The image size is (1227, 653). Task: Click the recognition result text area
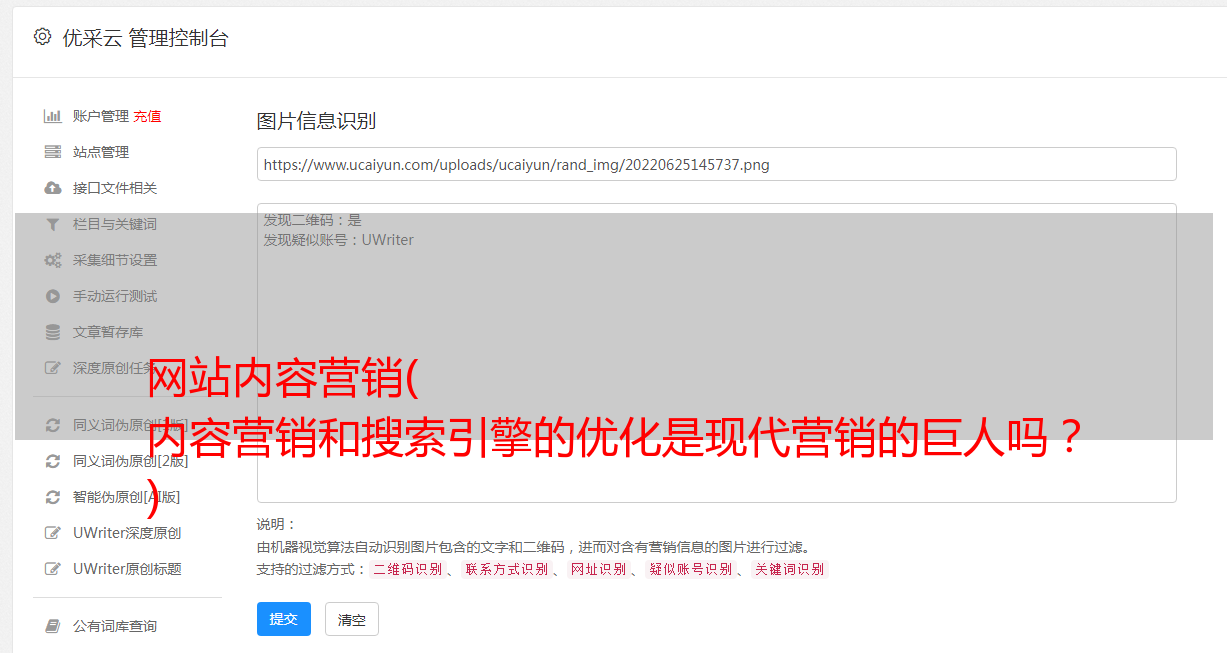pyautogui.click(x=716, y=352)
